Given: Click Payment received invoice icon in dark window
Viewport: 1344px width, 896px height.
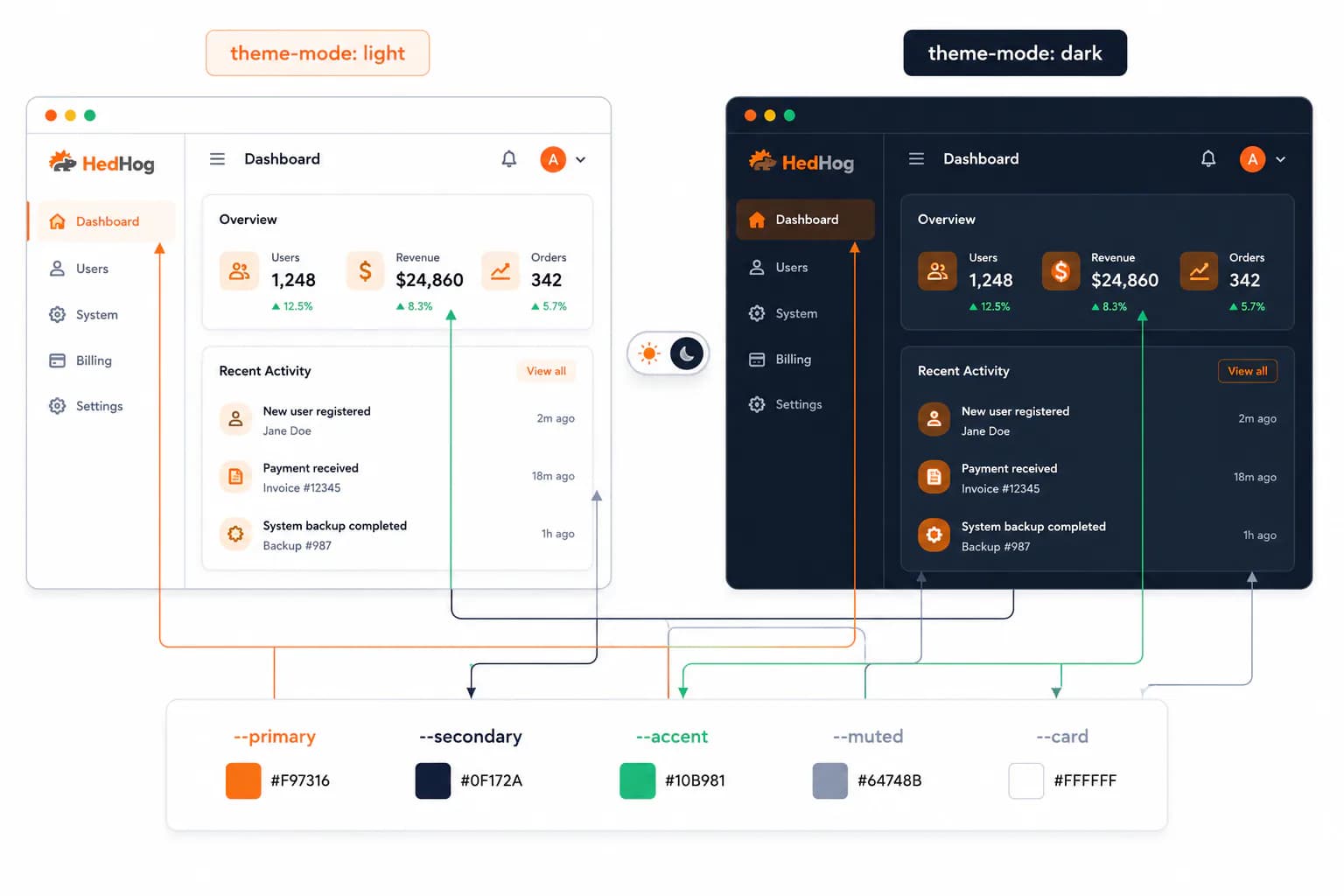Looking at the screenshot, I should pos(934,477).
